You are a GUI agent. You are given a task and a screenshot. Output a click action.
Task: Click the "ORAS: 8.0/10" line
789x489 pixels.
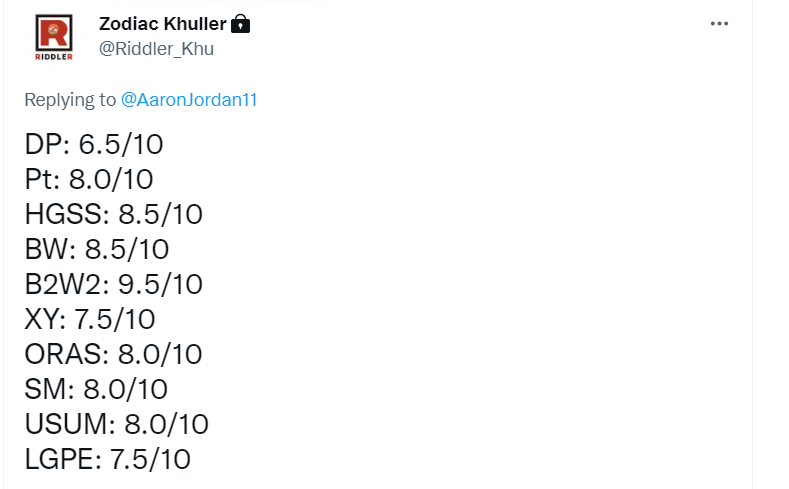[x=113, y=354]
